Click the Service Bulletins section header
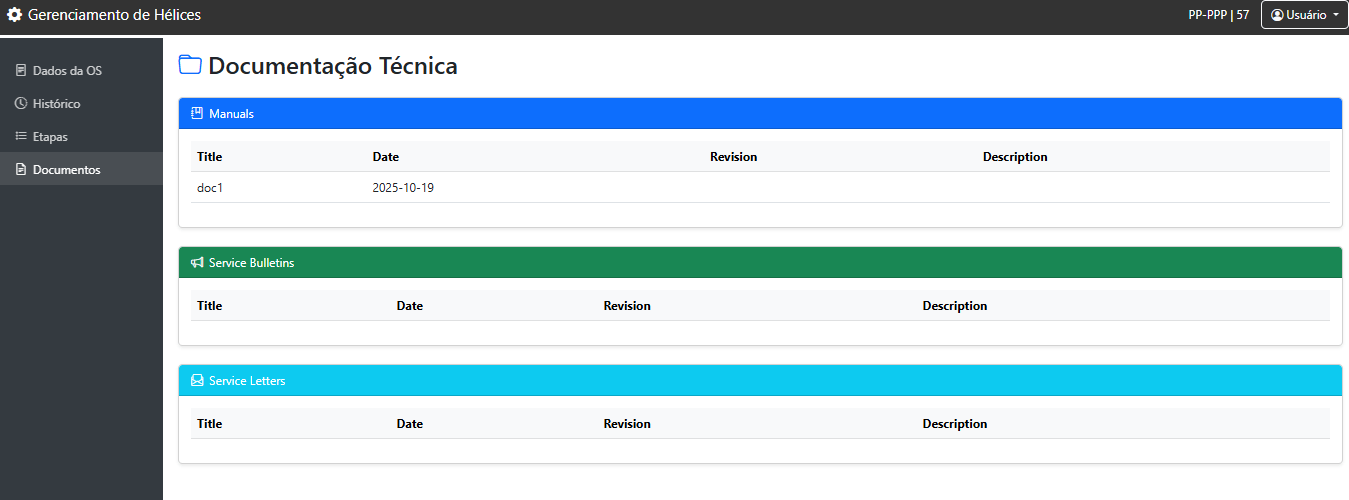The width and height of the screenshot is (1349, 500). (x=760, y=263)
